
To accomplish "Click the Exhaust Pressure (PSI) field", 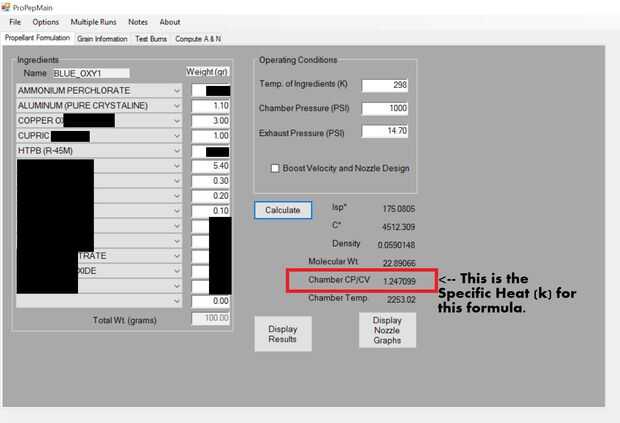I will pos(385,131).
